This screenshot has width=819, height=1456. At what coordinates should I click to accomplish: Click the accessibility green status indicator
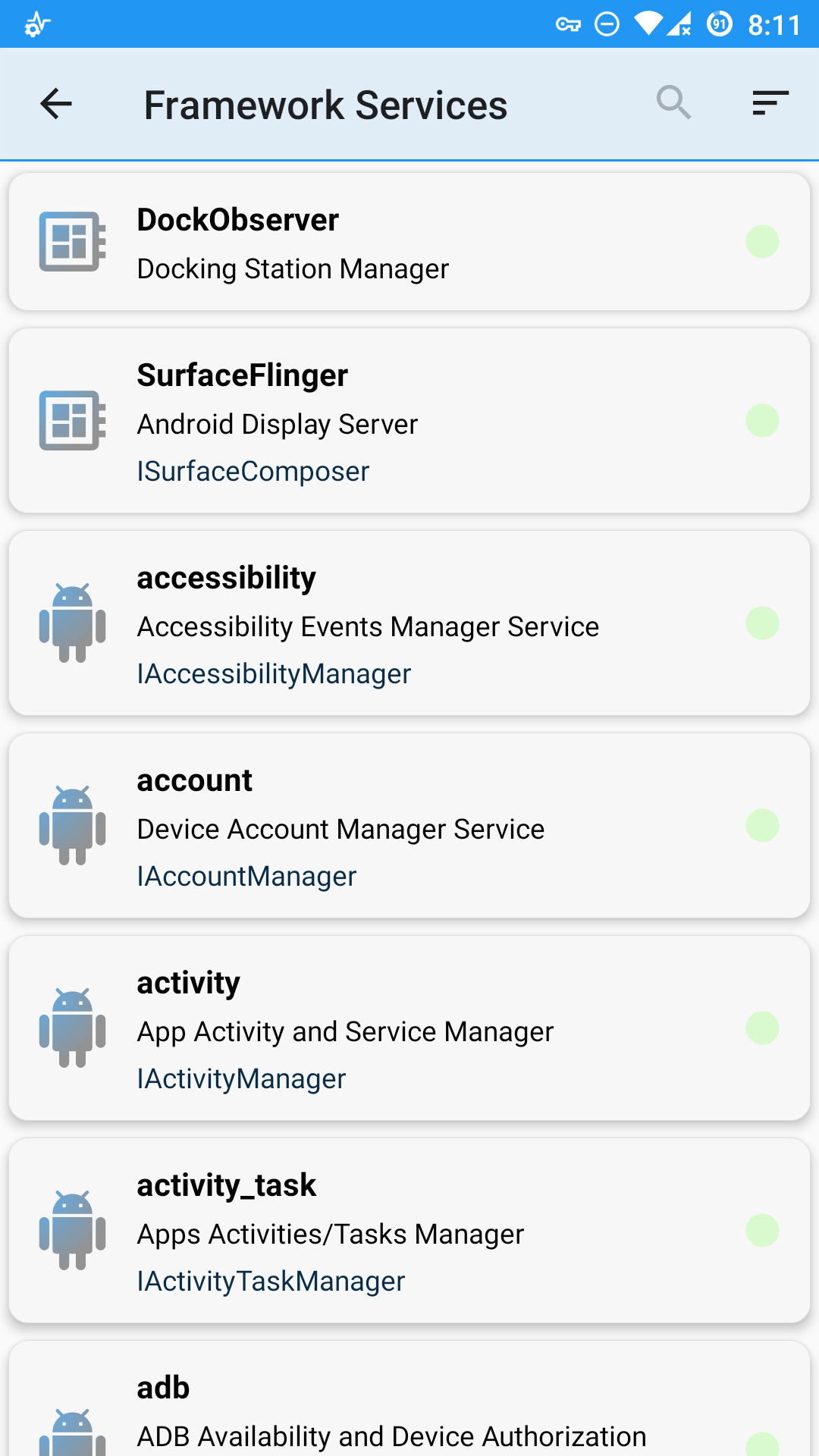[762, 623]
